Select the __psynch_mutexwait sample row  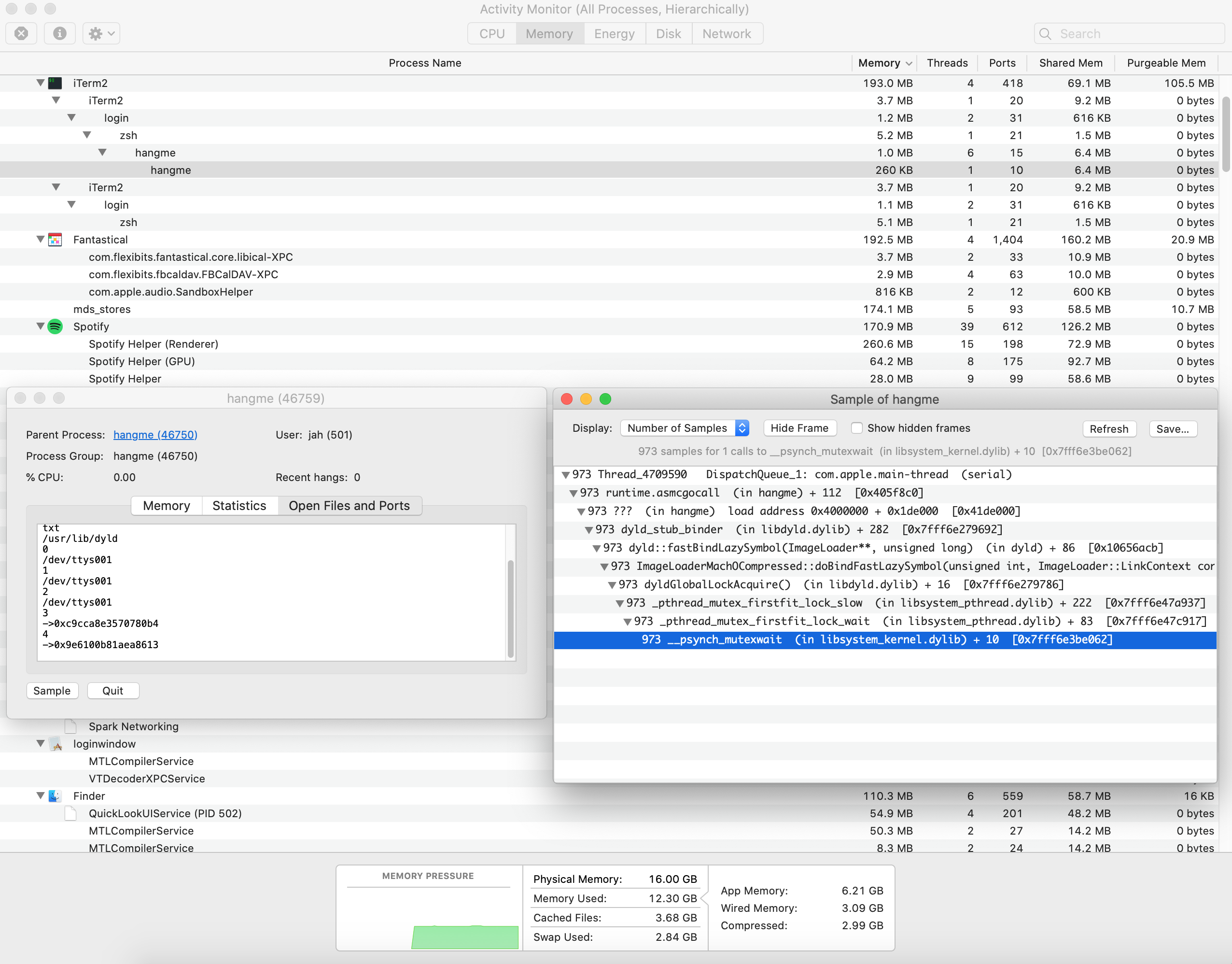(x=884, y=640)
